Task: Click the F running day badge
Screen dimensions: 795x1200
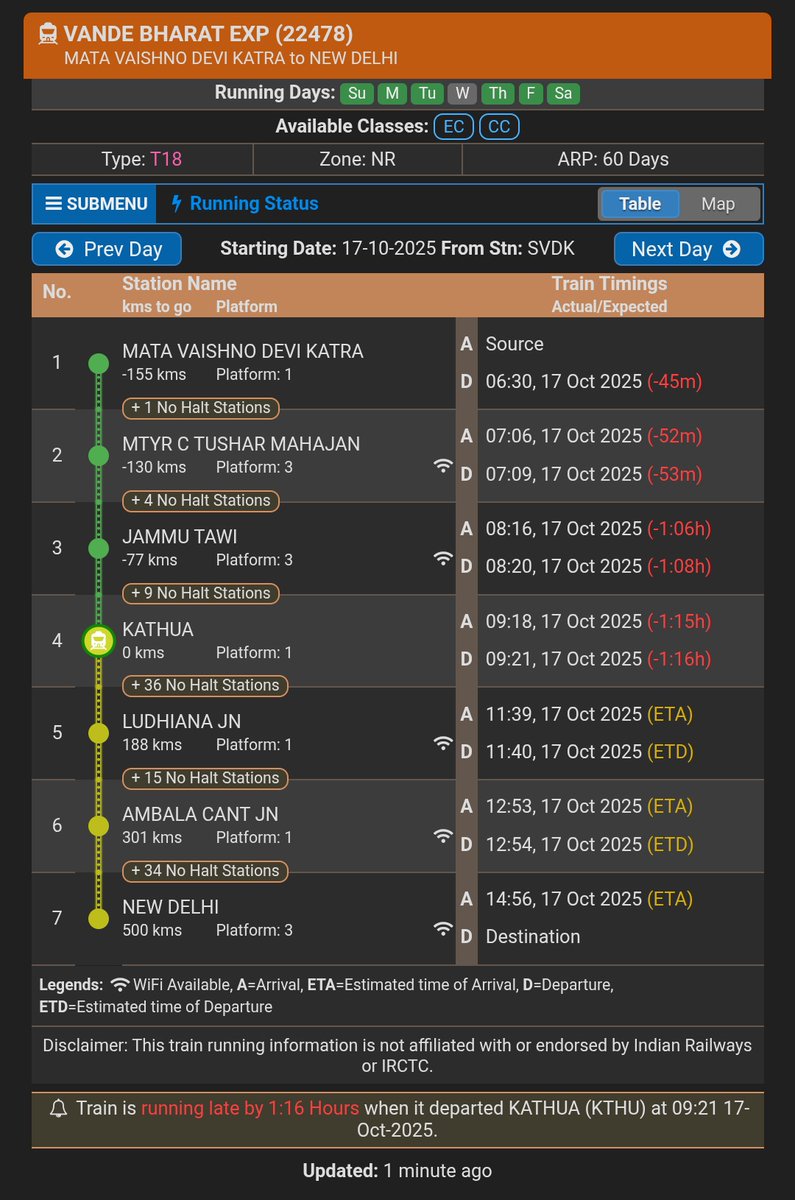Action: 530,94
